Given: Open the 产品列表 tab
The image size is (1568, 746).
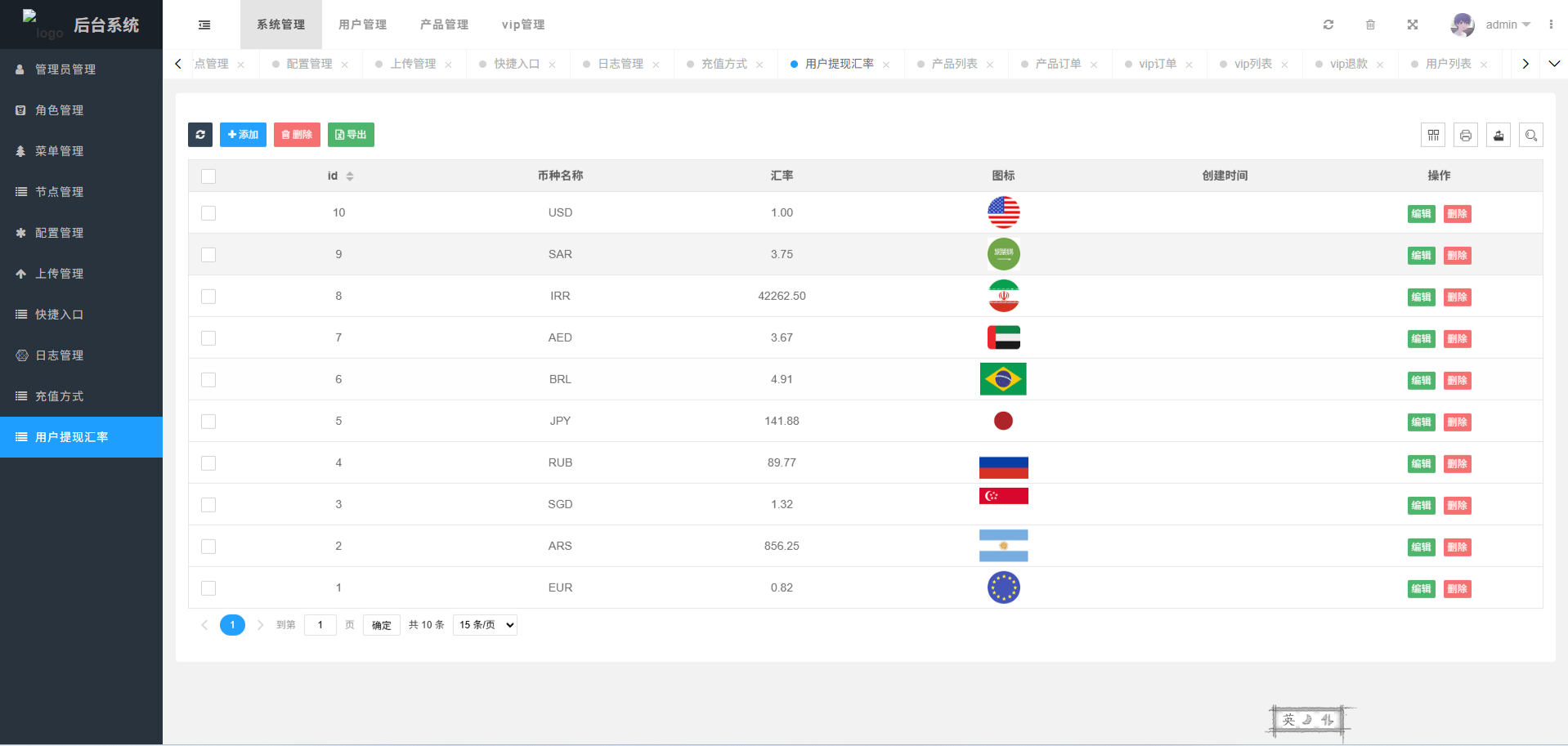Looking at the screenshot, I should tap(954, 64).
